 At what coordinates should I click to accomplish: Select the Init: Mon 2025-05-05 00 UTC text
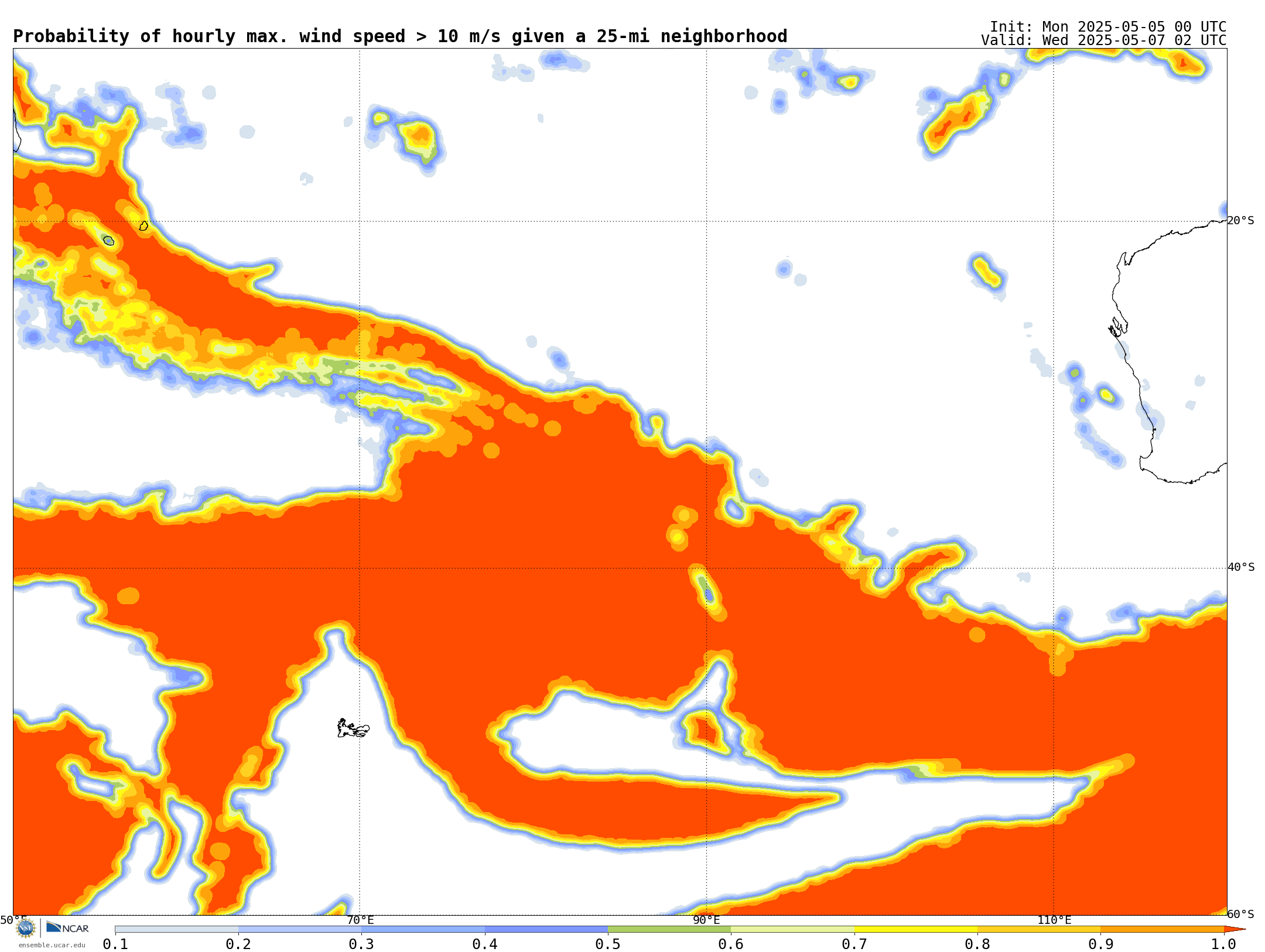pos(1108,27)
